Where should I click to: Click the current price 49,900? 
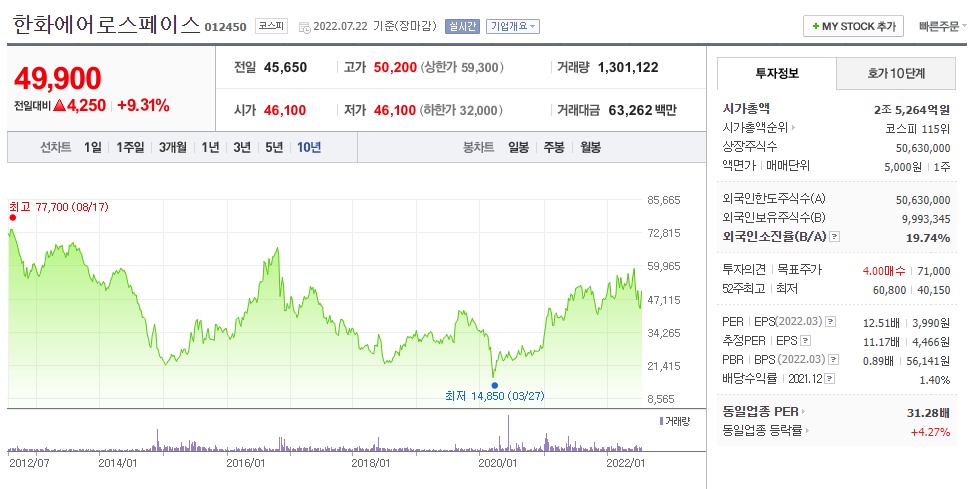click(58, 79)
